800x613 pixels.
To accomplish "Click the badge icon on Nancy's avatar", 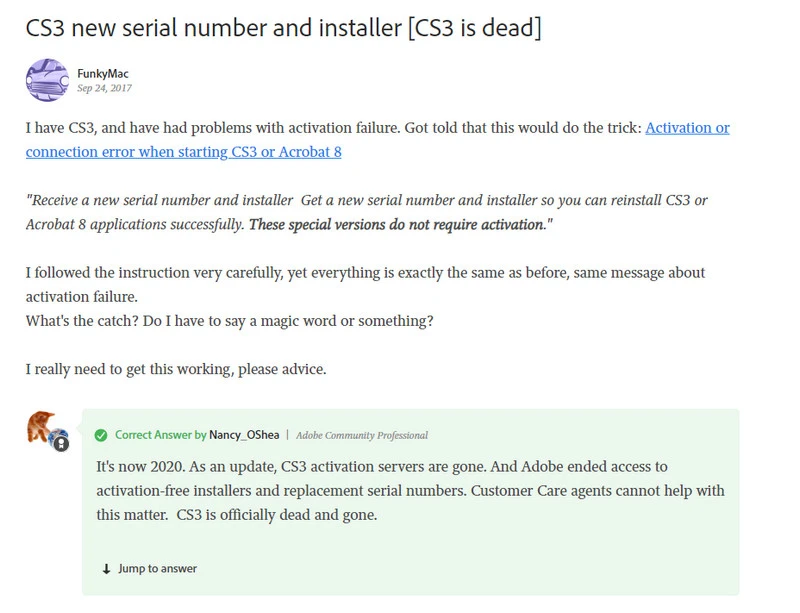I will pyautogui.click(x=61, y=442).
